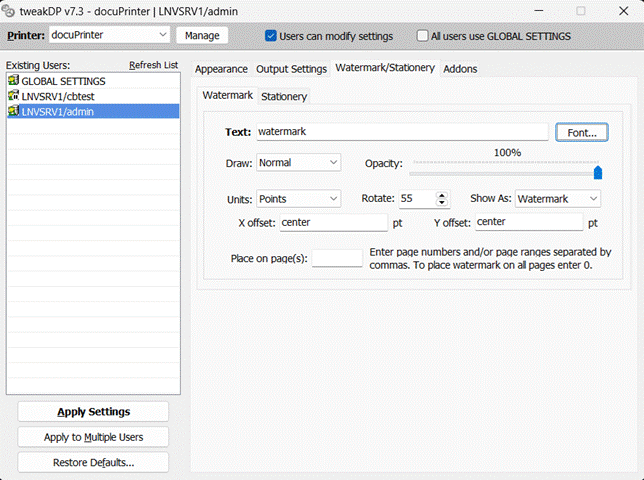Click the Apply Settings button
The width and height of the screenshot is (644, 480).
pos(93,411)
